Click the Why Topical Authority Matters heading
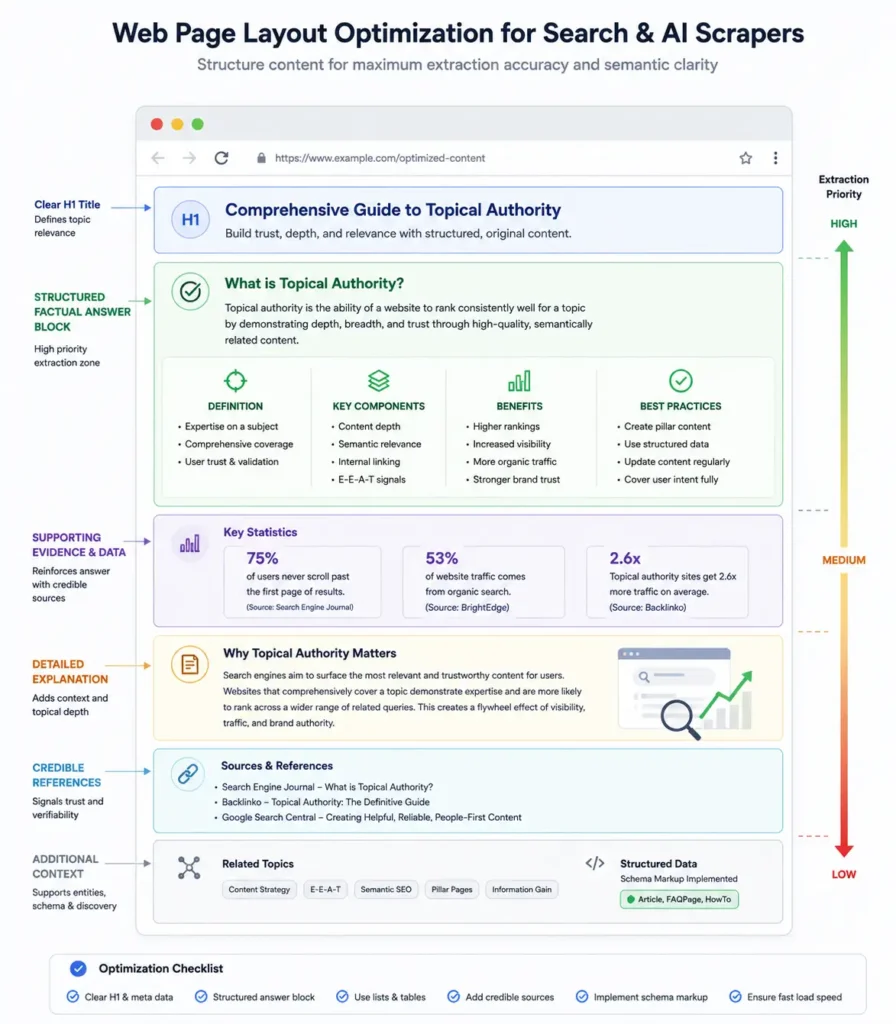Viewport: 896px width, 1024px height. pyautogui.click(x=310, y=653)
